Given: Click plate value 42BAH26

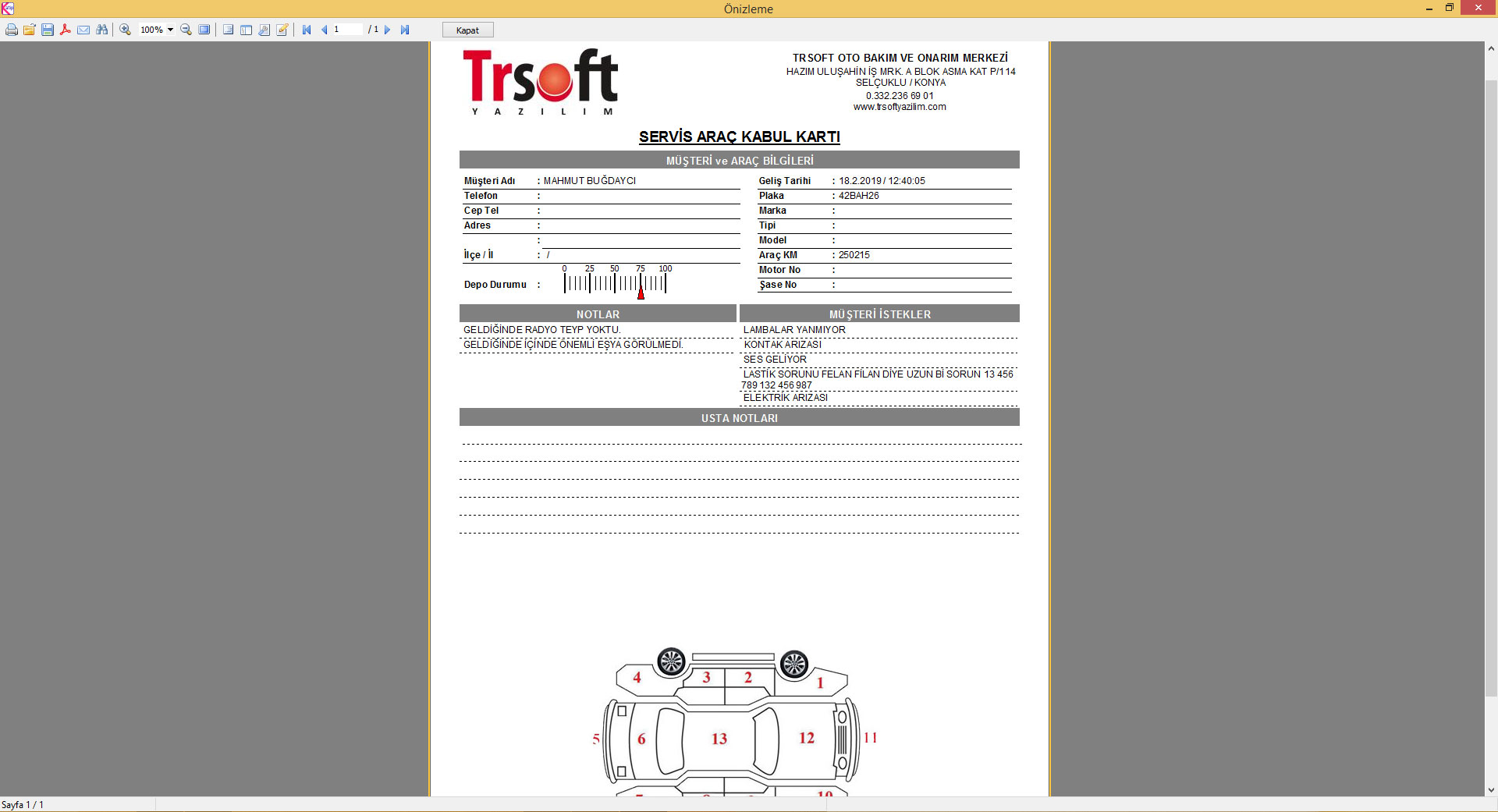Looking at the screenshot, I should (x=859, y=196).
